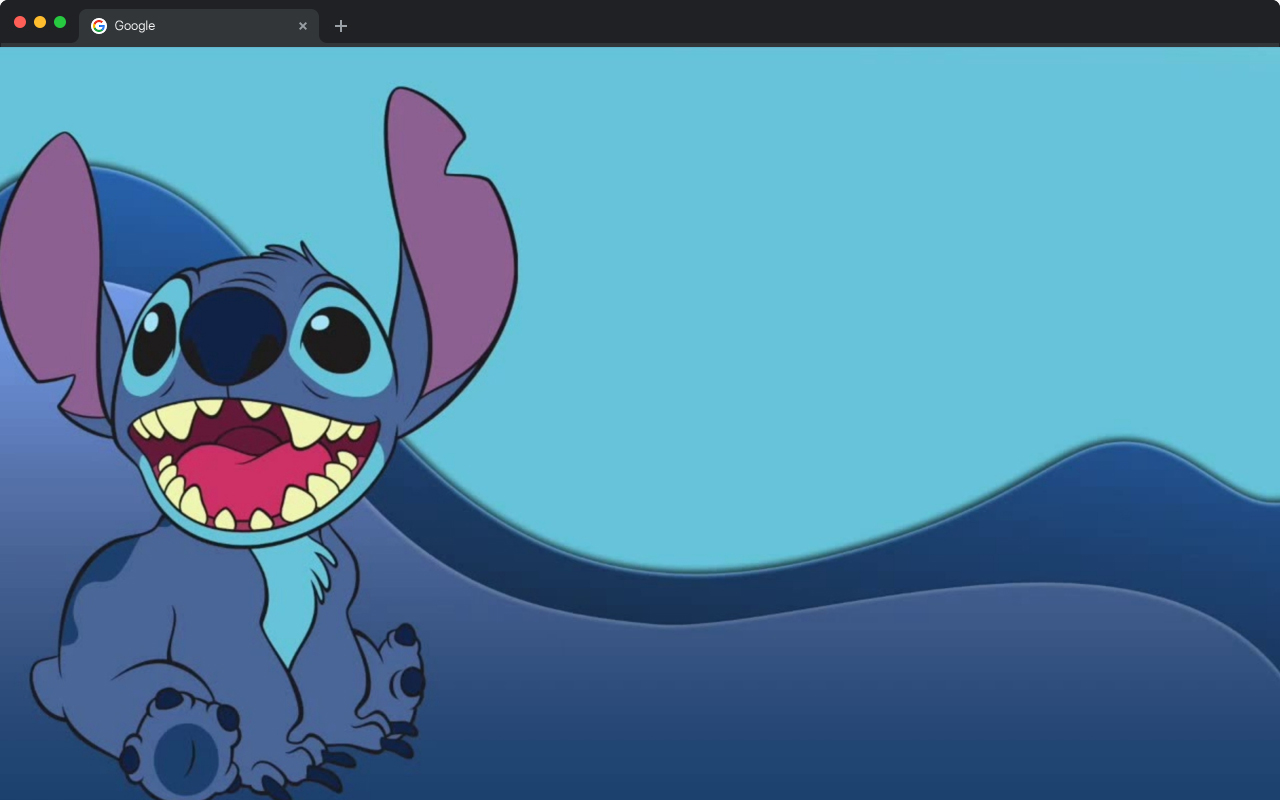Click the purple ear on the left
1280x800 pixels.
coord(50,270)
